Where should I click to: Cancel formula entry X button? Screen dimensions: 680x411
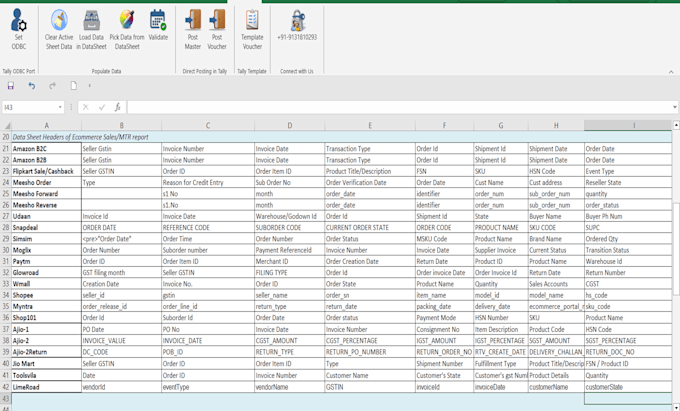85,107
